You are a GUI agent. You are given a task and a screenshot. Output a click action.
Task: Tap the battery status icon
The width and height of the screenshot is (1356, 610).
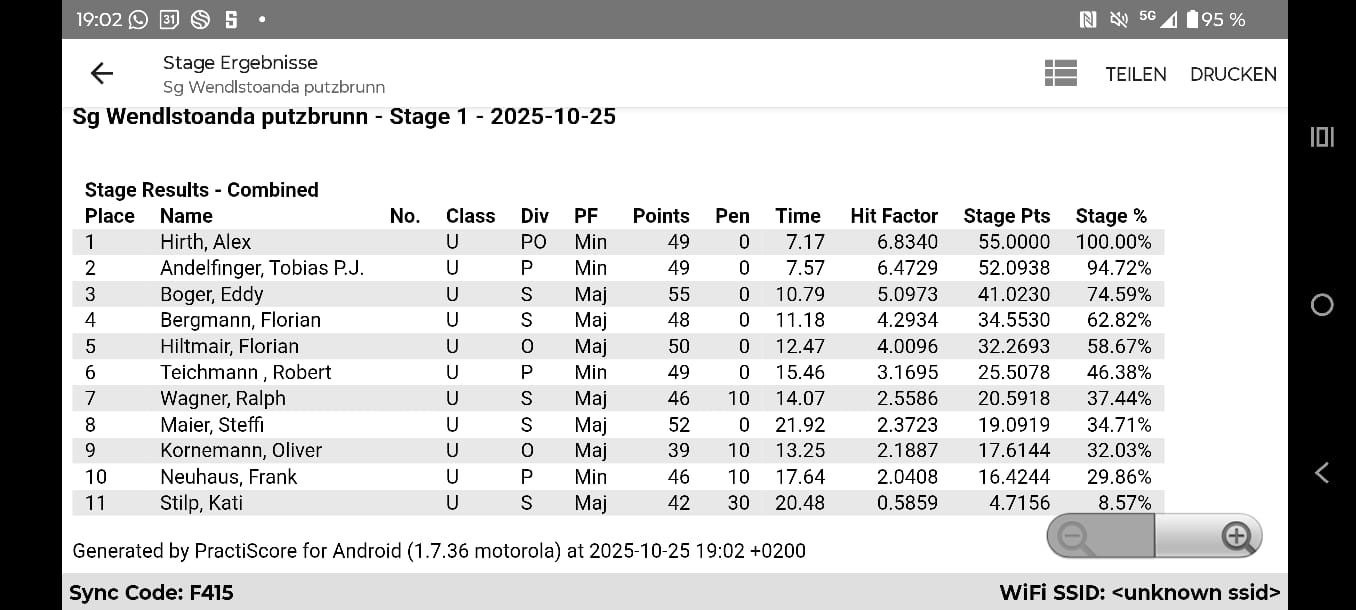[x=1192, y=19]
